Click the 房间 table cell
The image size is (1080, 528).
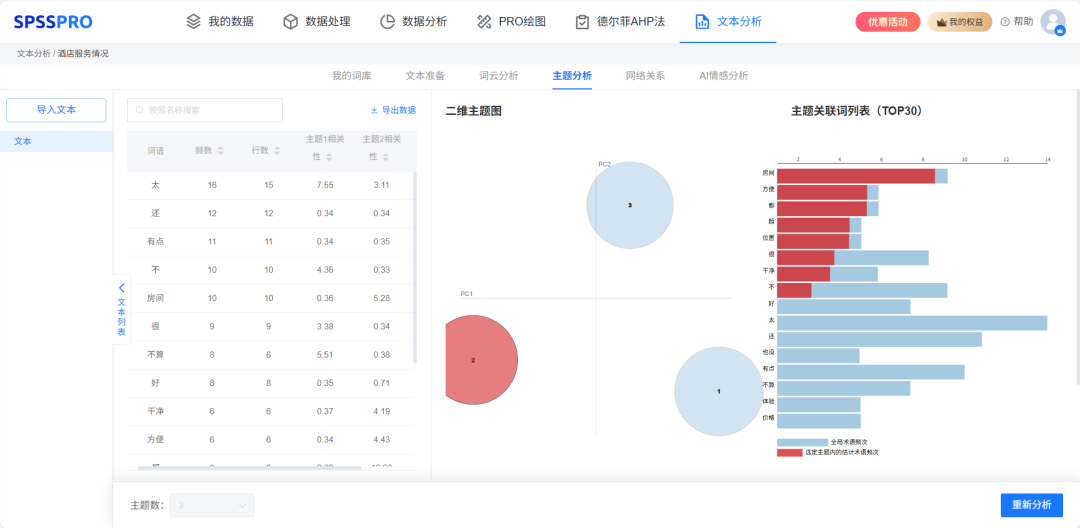pos(156,298)
